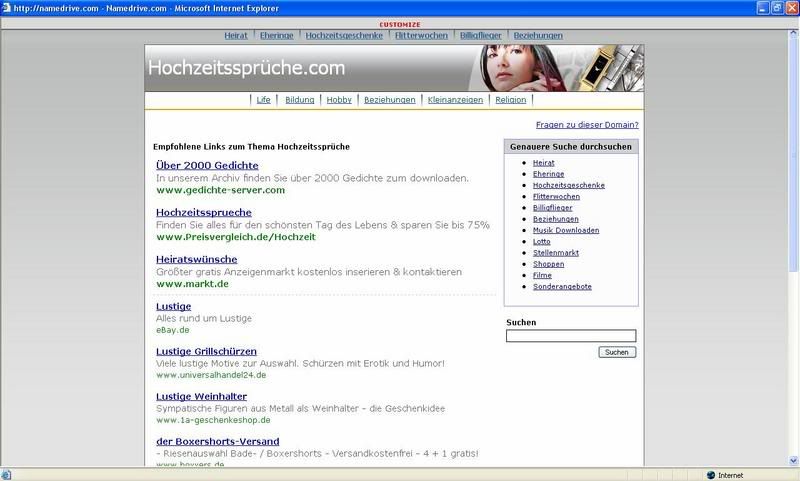Open Billigflieger in top navigation
Screen dimensions: 800x481
[x=481, y=35]
